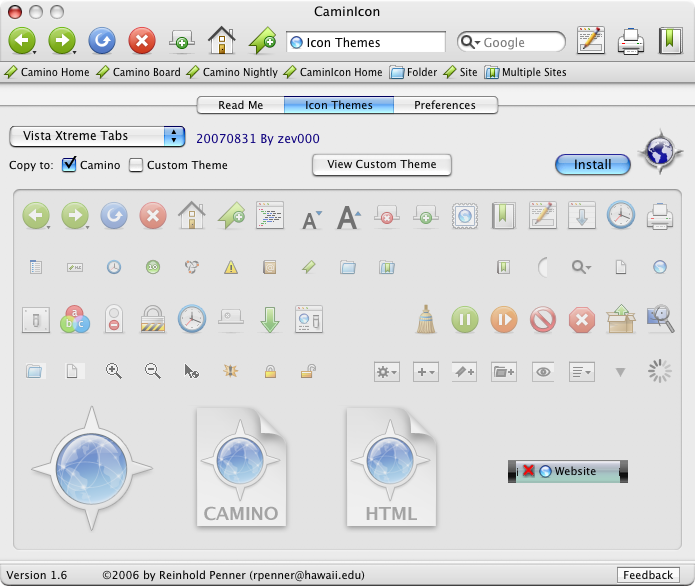Stop loading using red X toolbar button
695x586 pixels.
[x=142, y=41]
